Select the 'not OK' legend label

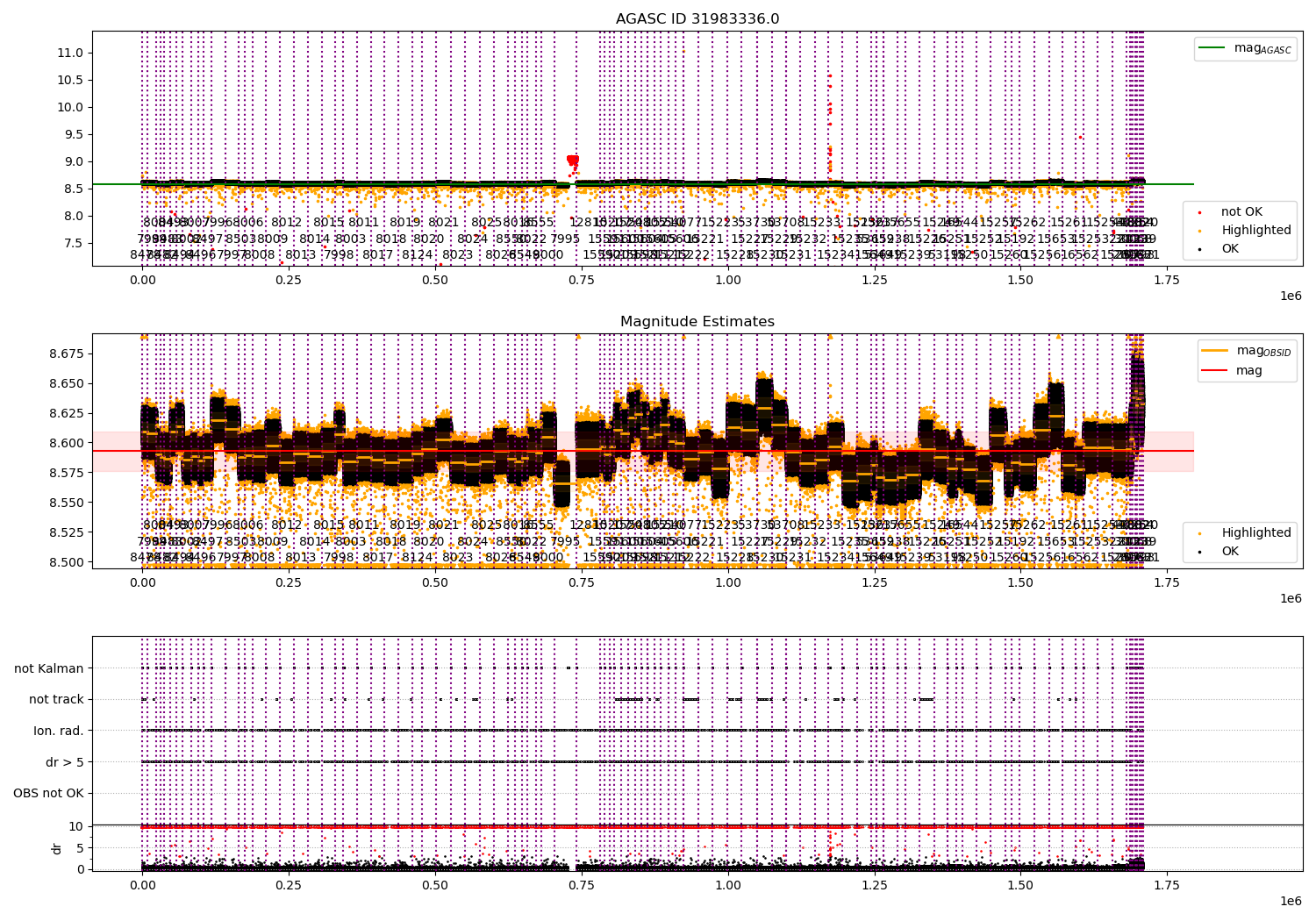tap(1242, 211)
